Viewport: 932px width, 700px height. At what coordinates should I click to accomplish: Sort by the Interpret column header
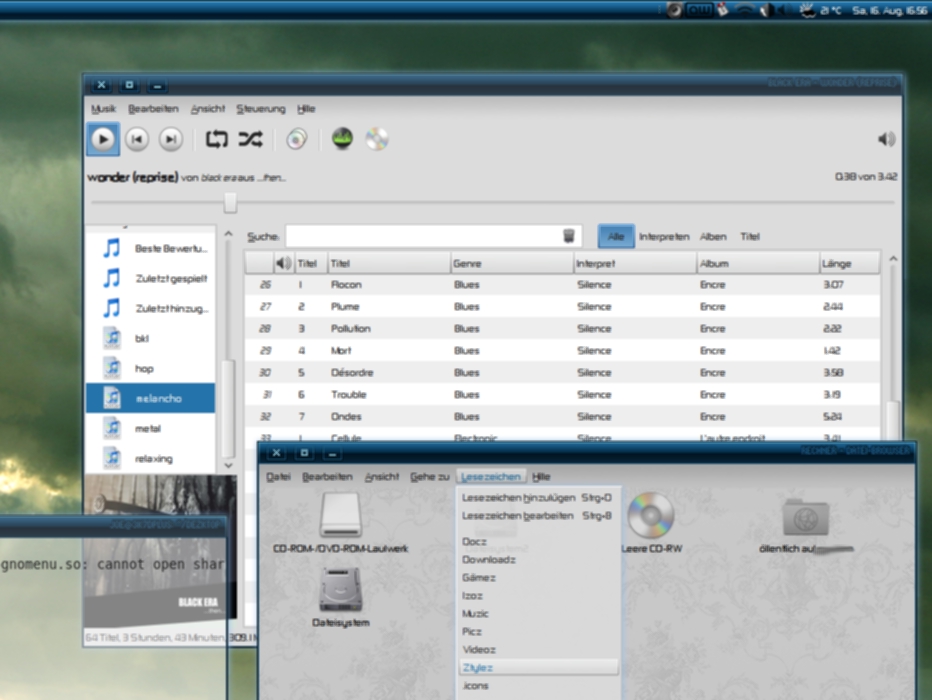tap(635, 263)
